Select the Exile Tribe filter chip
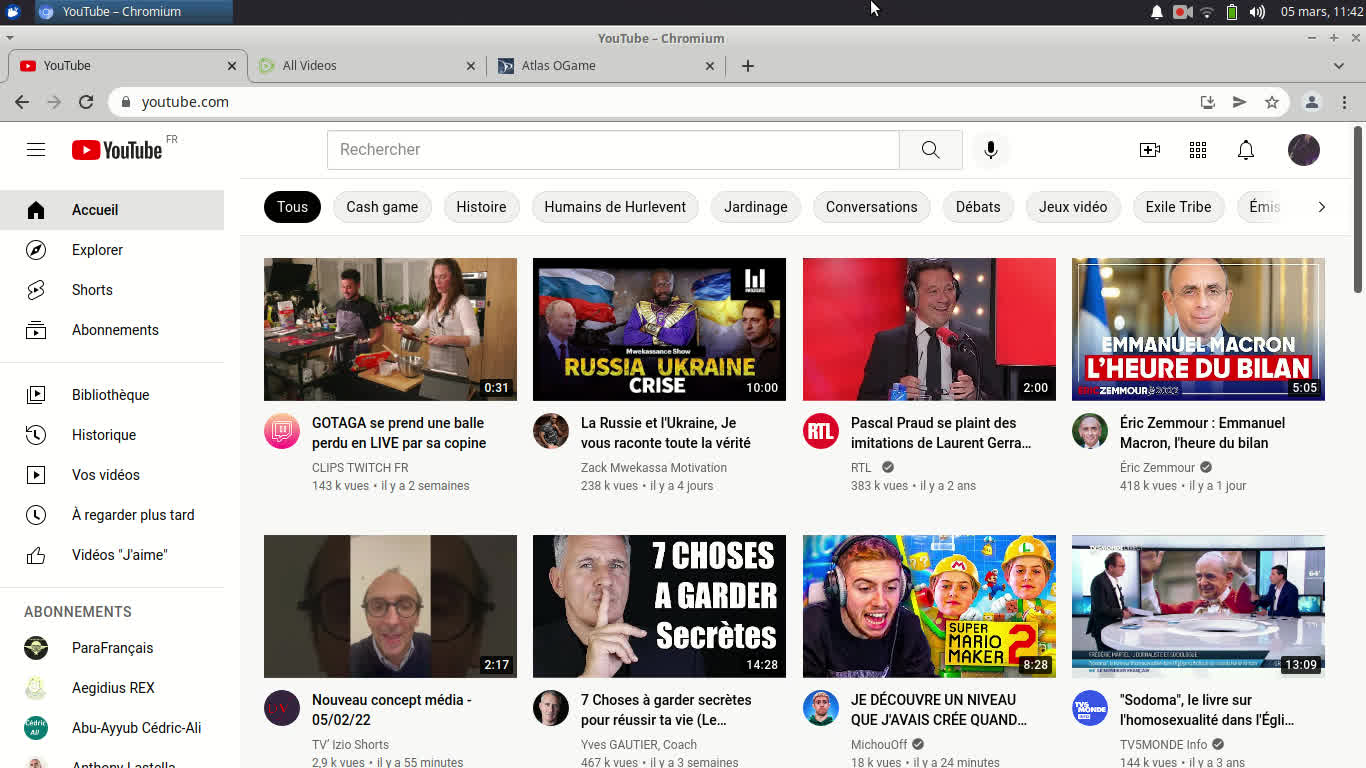Viewport: 1366px width, 768px height. pos(1178,207)
